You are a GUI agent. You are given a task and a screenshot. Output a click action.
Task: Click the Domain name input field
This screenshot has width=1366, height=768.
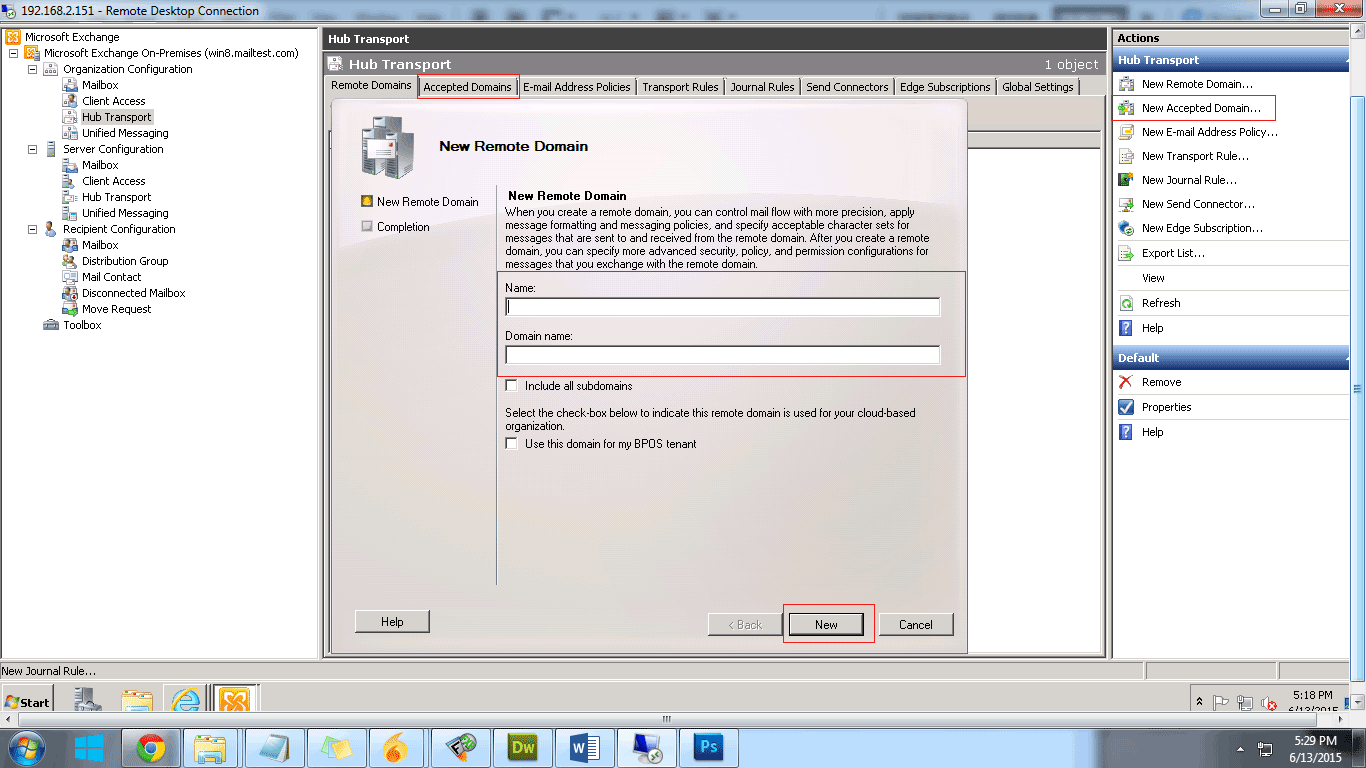point(723,355)
